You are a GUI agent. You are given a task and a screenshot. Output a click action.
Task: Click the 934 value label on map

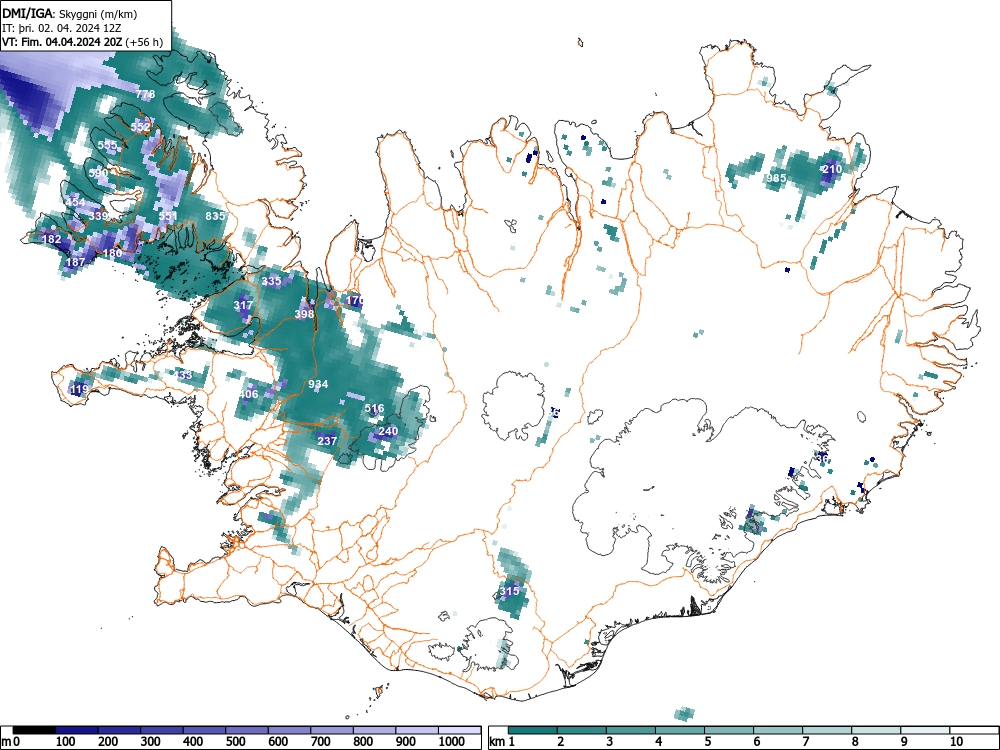click(318, 384)
